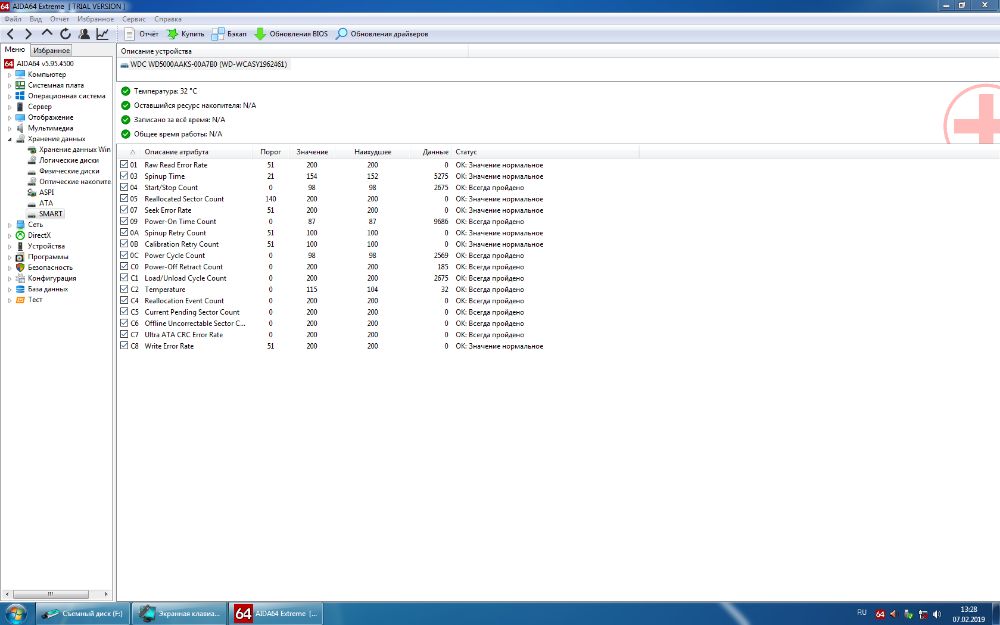Go forward with the right arrow icon
The image size is (1000, 625).
coord(28,34)
